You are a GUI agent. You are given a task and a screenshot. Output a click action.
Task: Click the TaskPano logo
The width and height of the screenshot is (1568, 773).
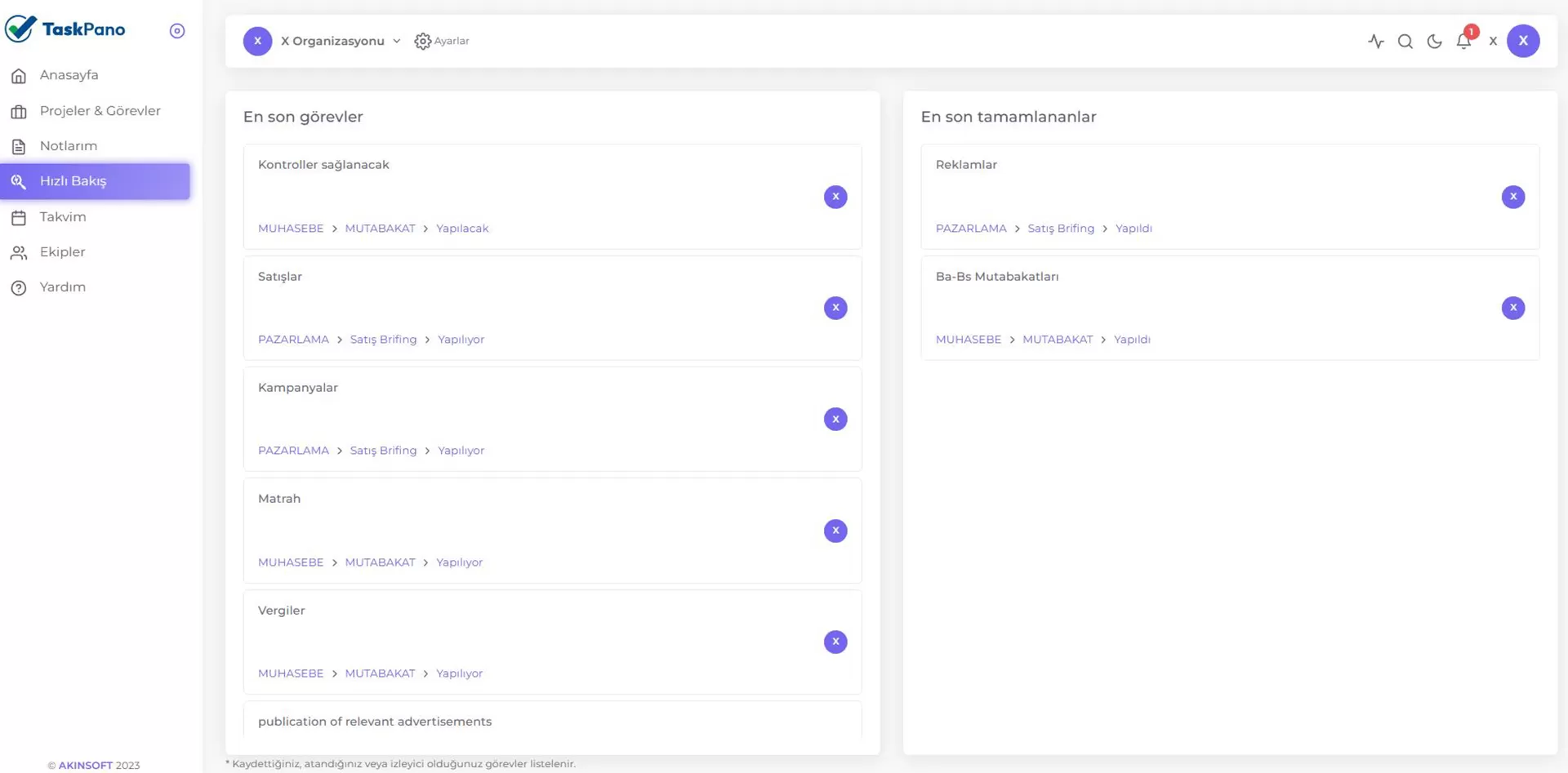(x=65, y=29)
